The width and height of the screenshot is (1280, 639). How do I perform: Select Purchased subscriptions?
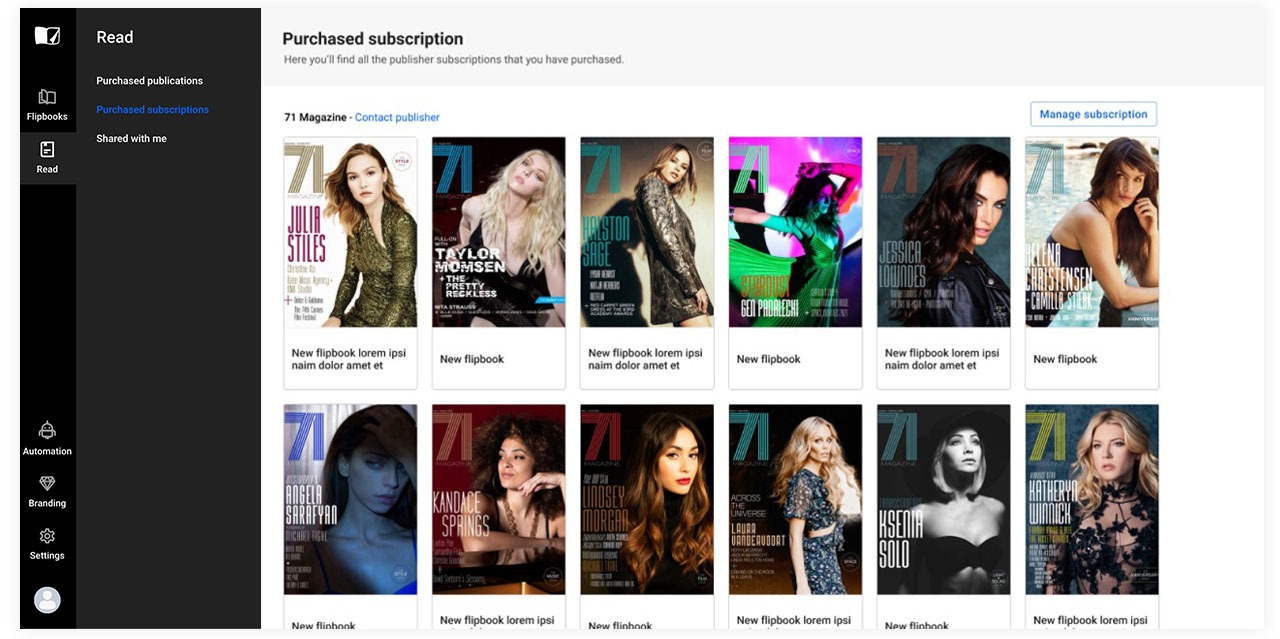[x=152, y=110]
